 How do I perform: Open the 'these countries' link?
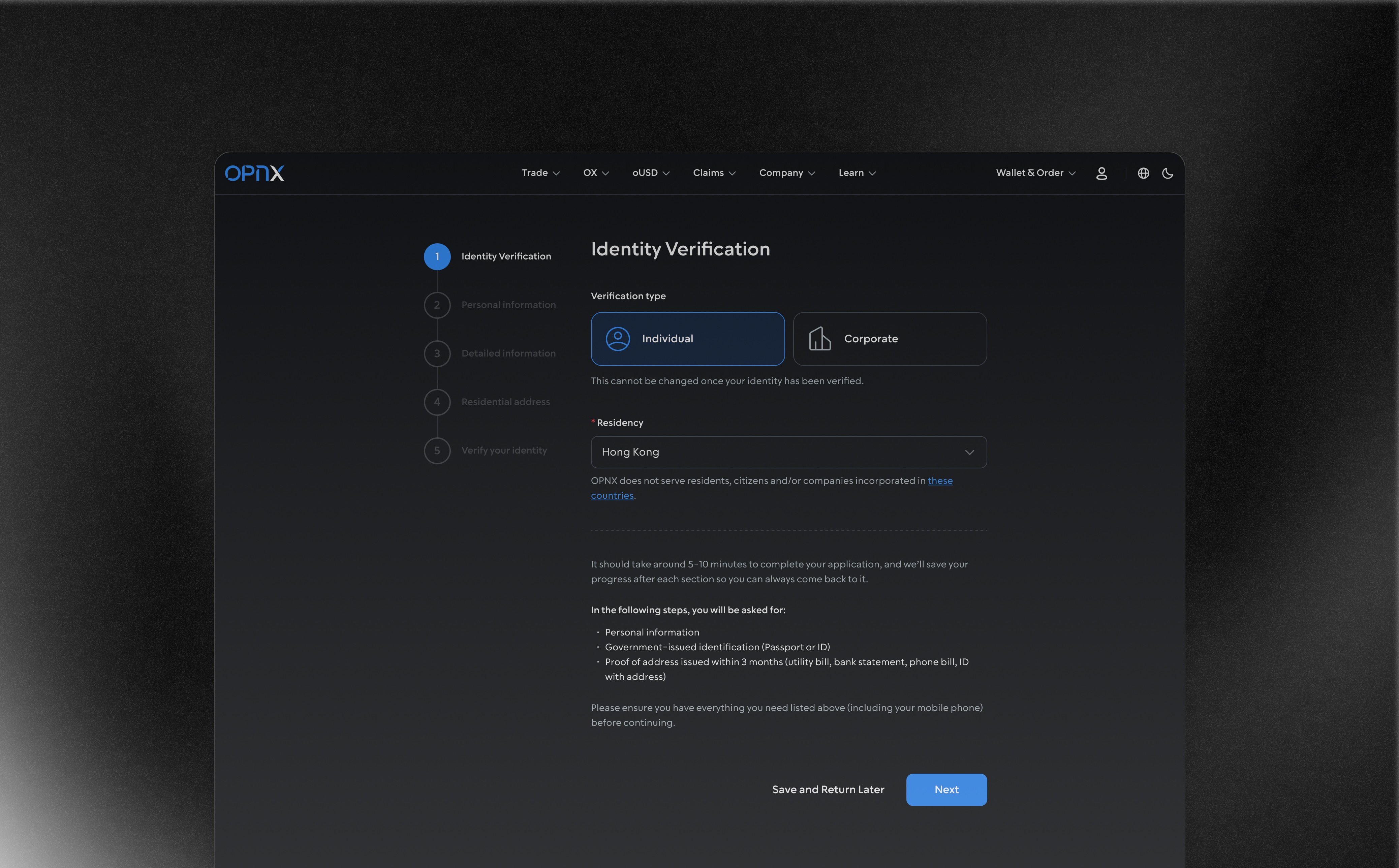[x=940, y=480]
